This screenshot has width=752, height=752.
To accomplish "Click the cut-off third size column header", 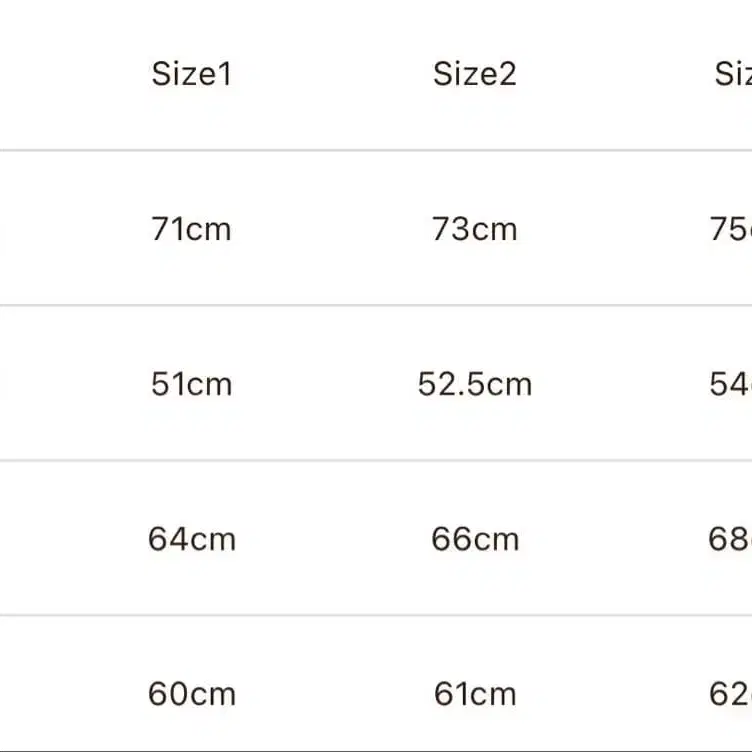I will click(x=733, y=74).
